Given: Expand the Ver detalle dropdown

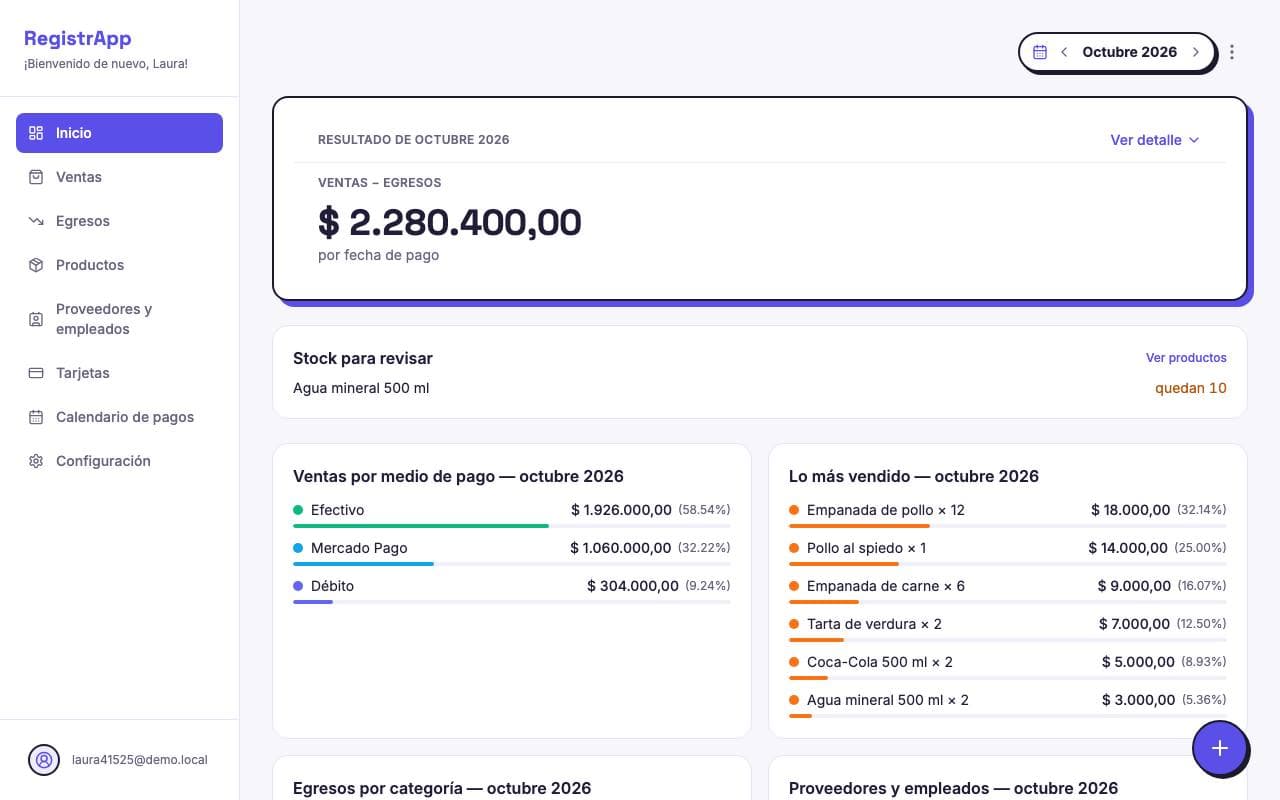Looking at the screenshot, I should 1155,140.
